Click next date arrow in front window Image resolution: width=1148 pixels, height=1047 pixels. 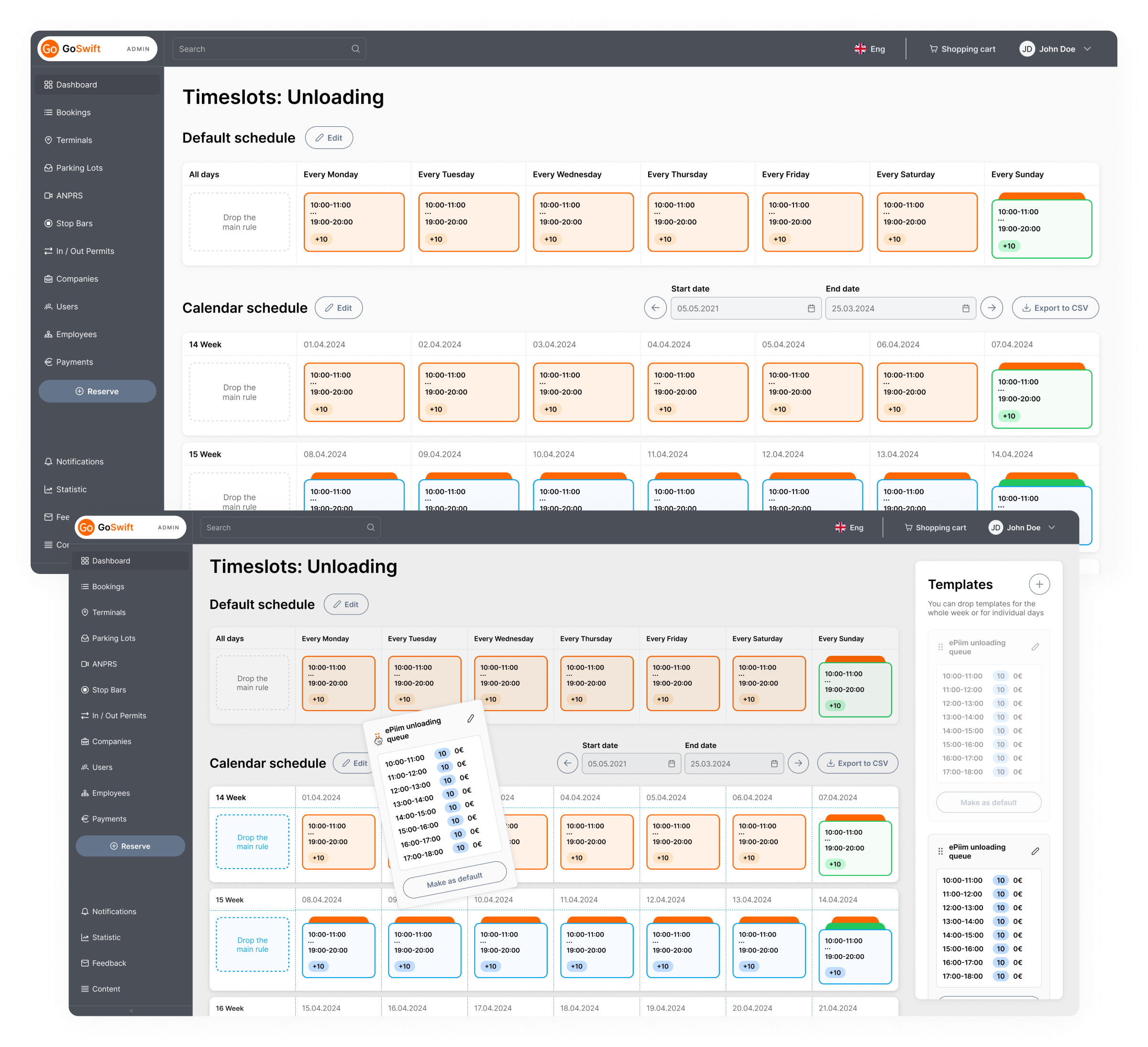pos(798,763)
